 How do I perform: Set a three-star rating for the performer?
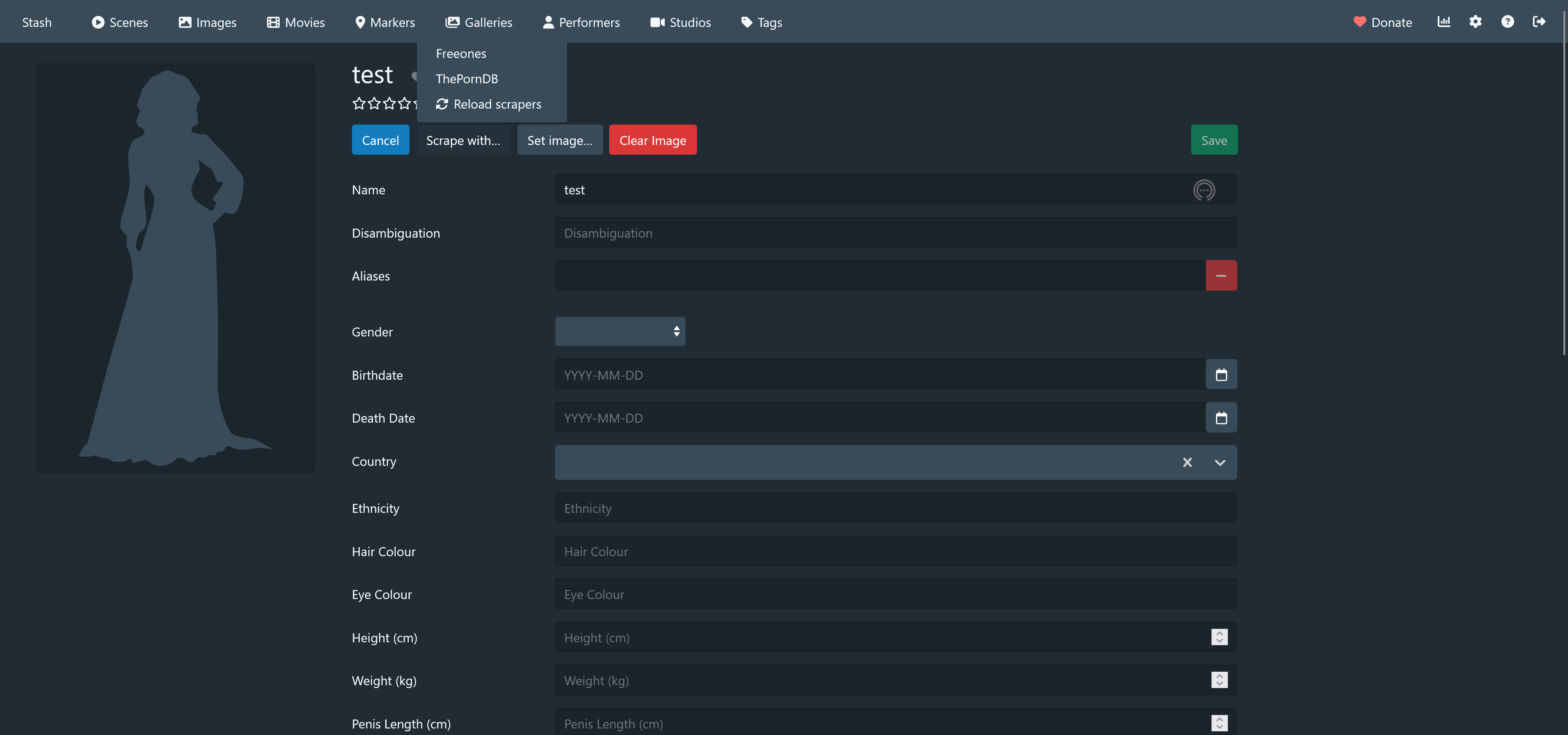(390, 103)
